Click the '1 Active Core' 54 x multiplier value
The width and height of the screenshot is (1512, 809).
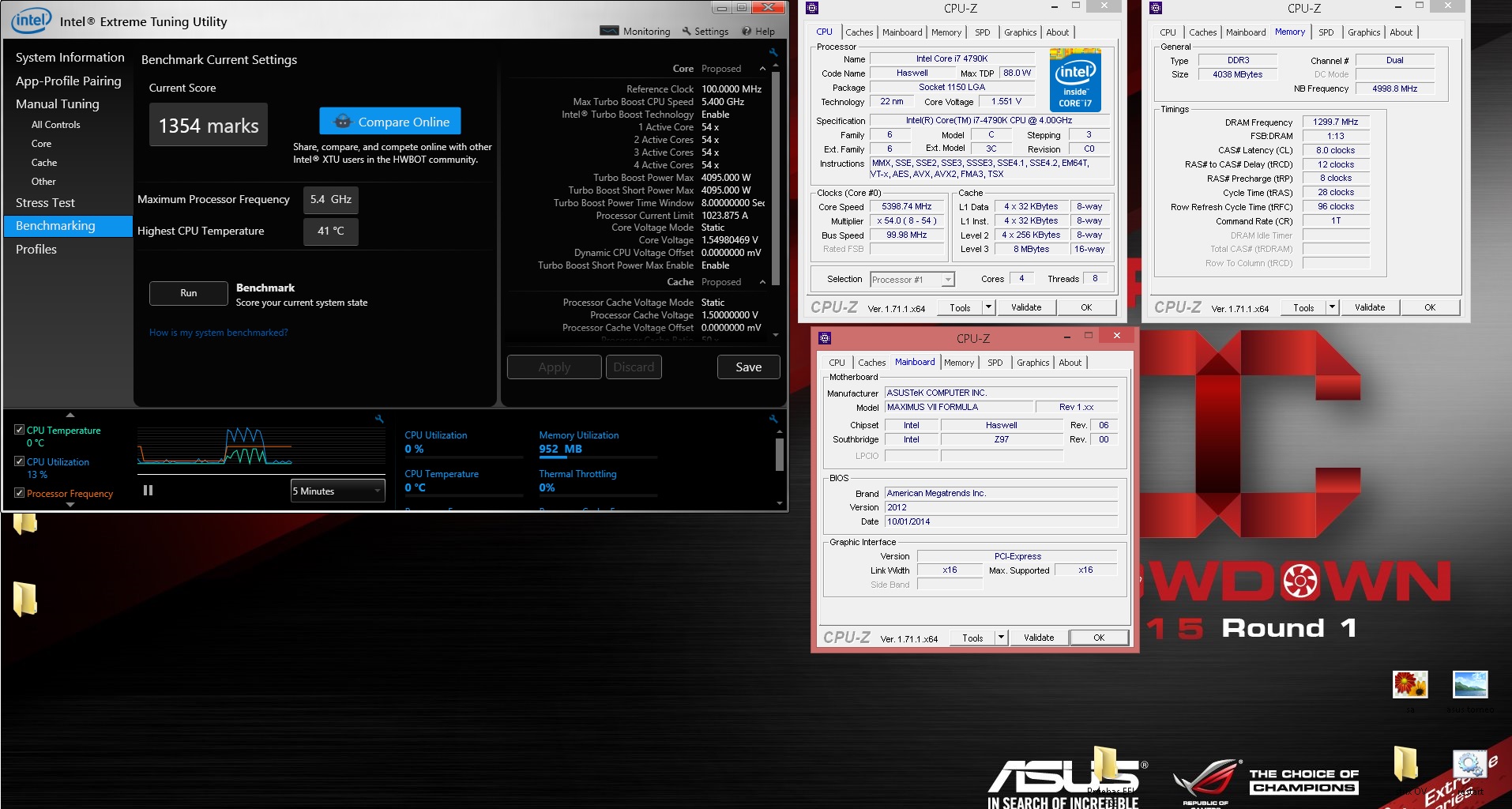click(x=709, y=127)
